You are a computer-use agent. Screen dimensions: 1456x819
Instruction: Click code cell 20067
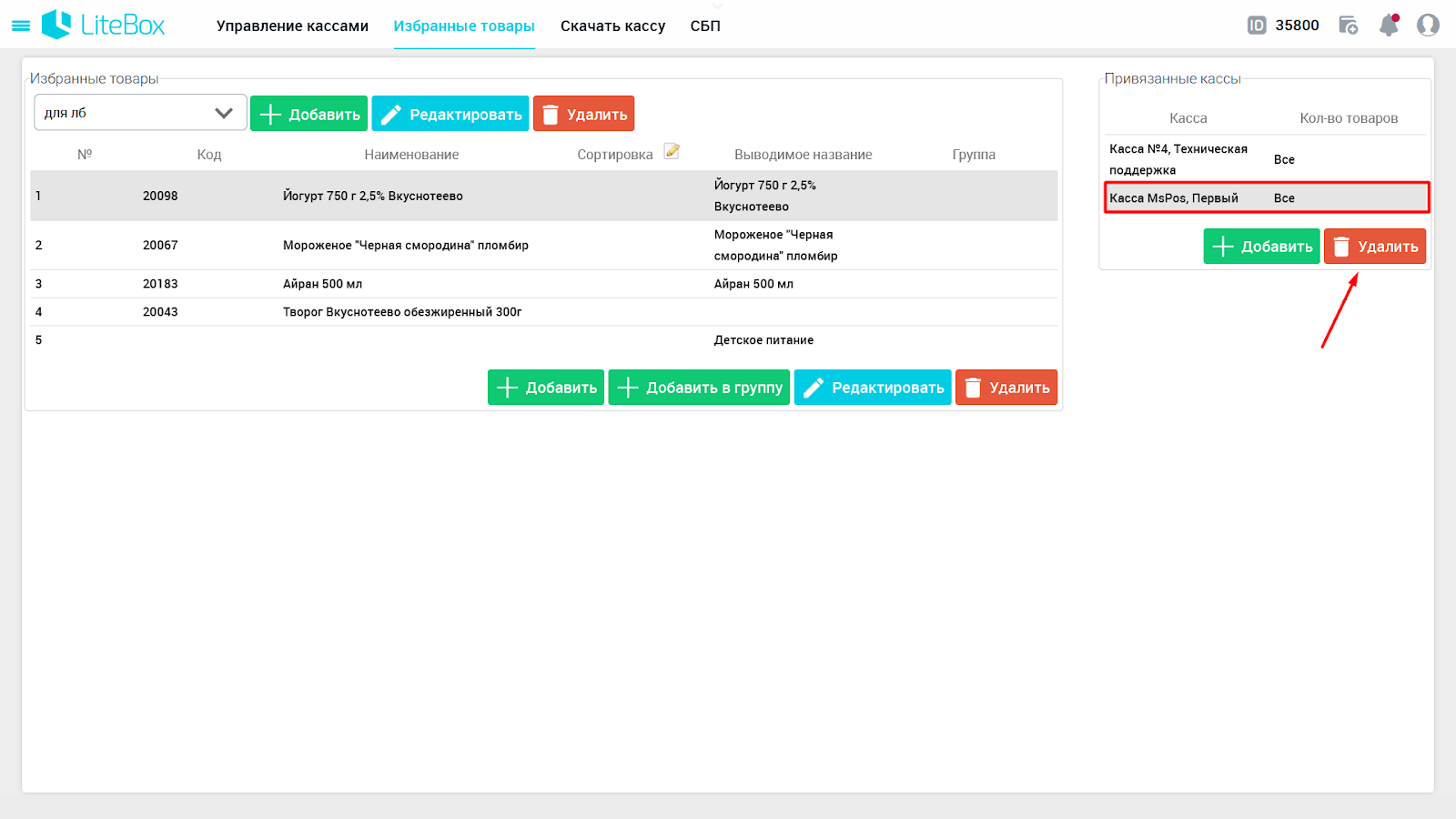pos(160,246)
